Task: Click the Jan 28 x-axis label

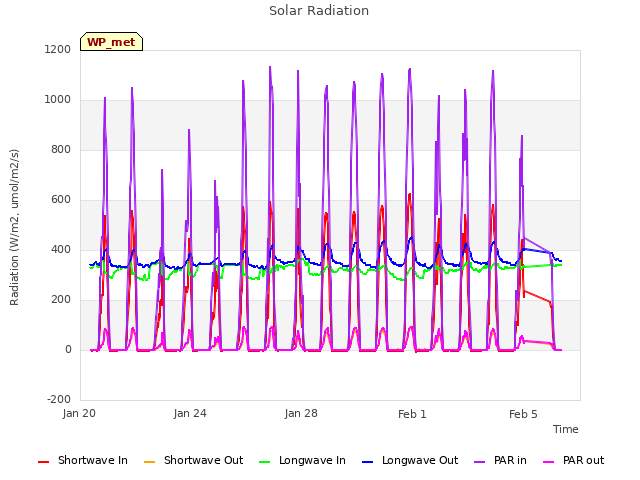Action: click(x=301, y=413)
